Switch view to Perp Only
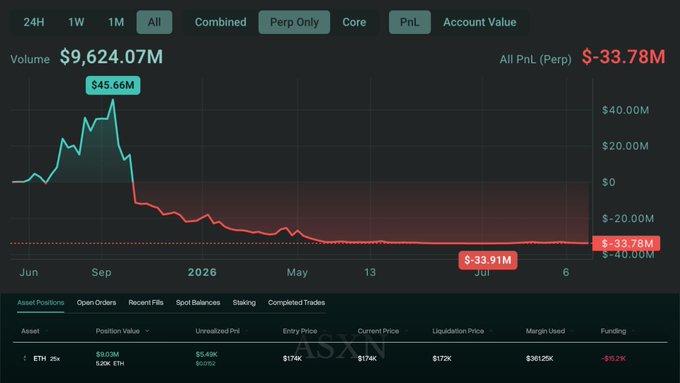 (x=294, y=22)
